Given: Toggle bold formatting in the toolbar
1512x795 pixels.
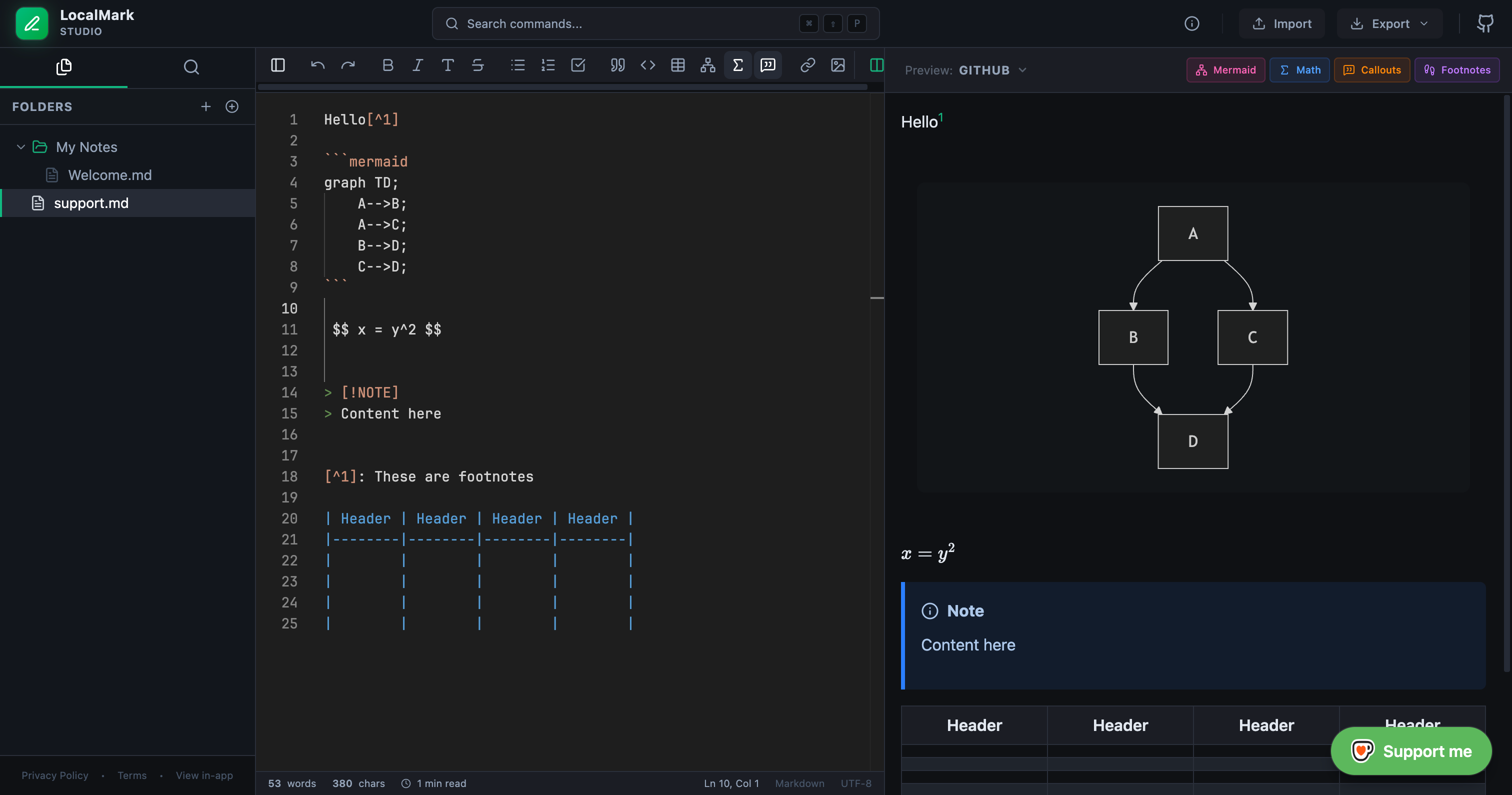Looking at the screenshot, I should point(387,65).
